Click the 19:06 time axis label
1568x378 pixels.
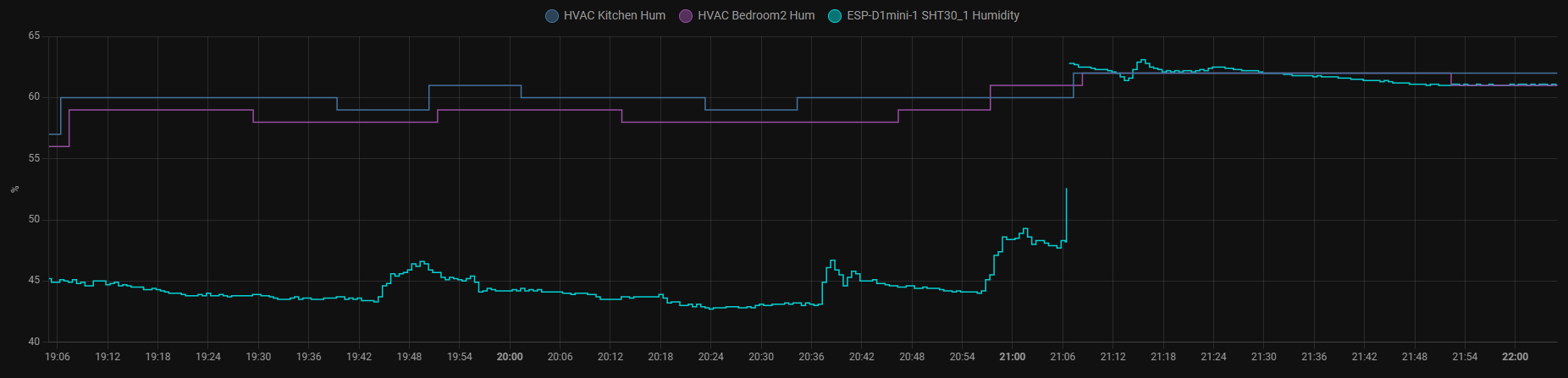(58, 357)
